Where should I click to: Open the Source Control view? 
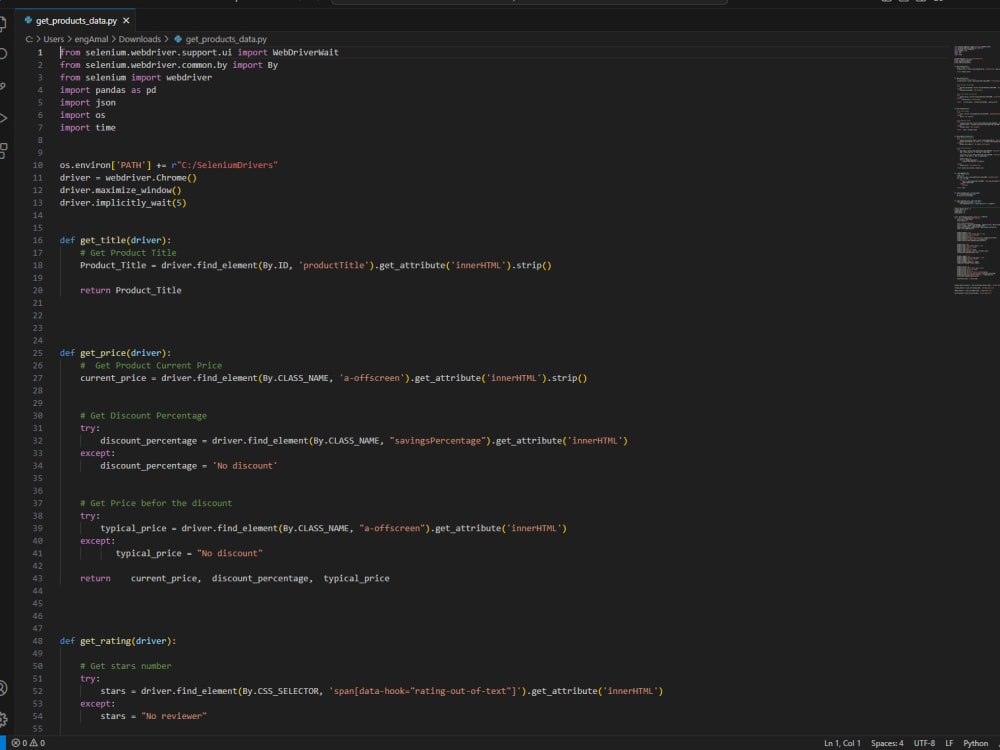point(3,86)
